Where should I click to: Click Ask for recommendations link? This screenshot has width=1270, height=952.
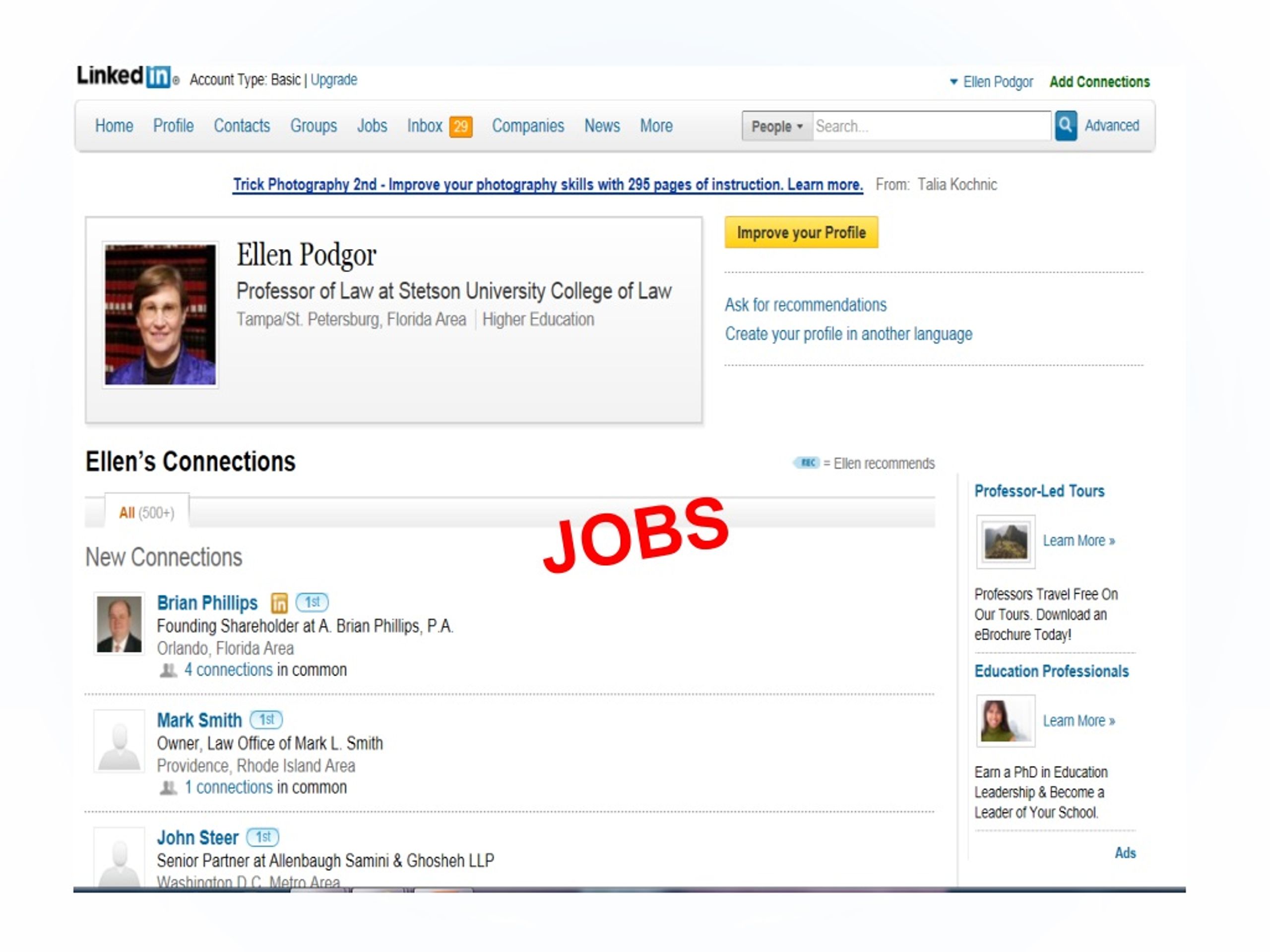click(x=806, y=305)
